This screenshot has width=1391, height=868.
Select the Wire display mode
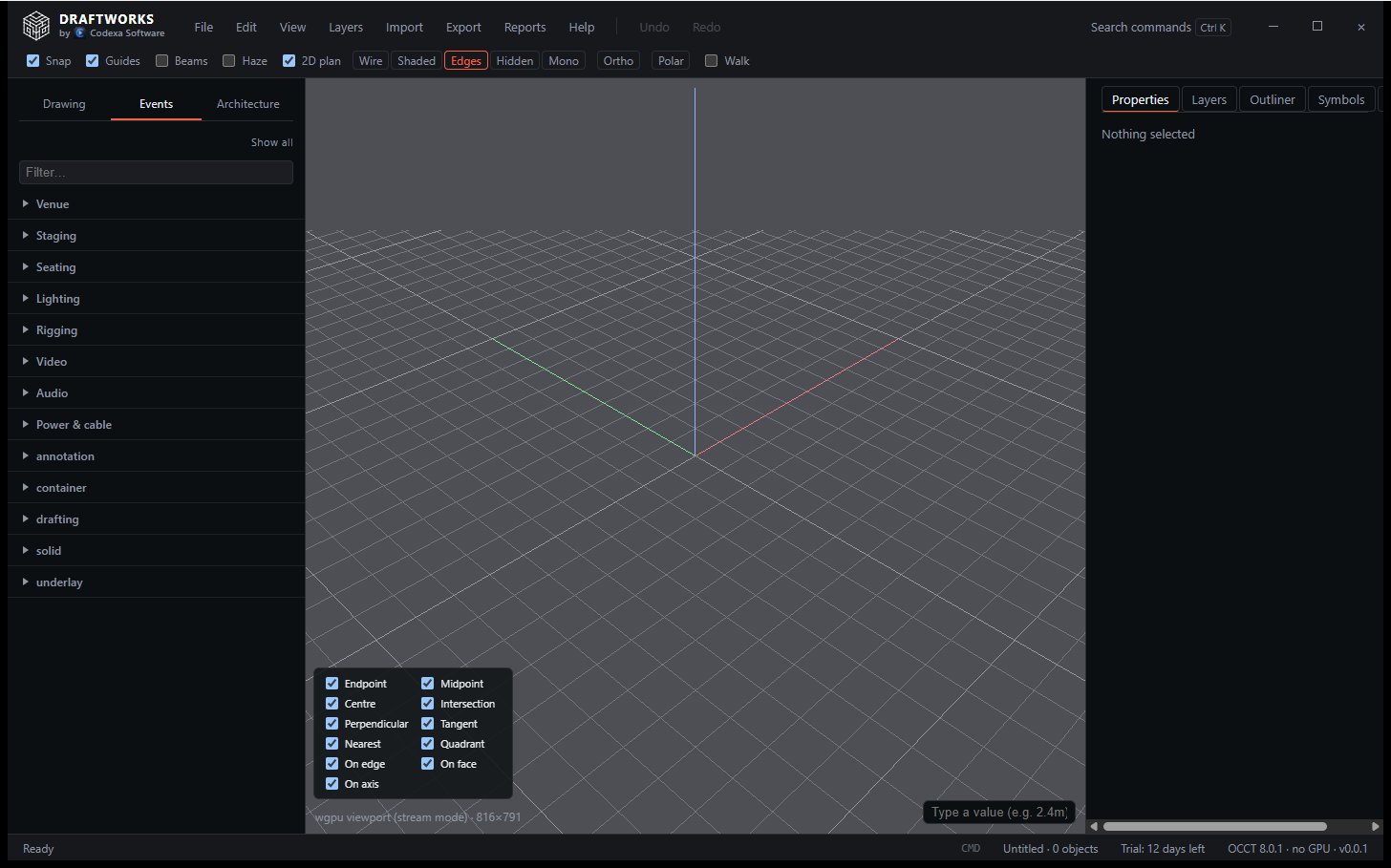coord(371,60)
